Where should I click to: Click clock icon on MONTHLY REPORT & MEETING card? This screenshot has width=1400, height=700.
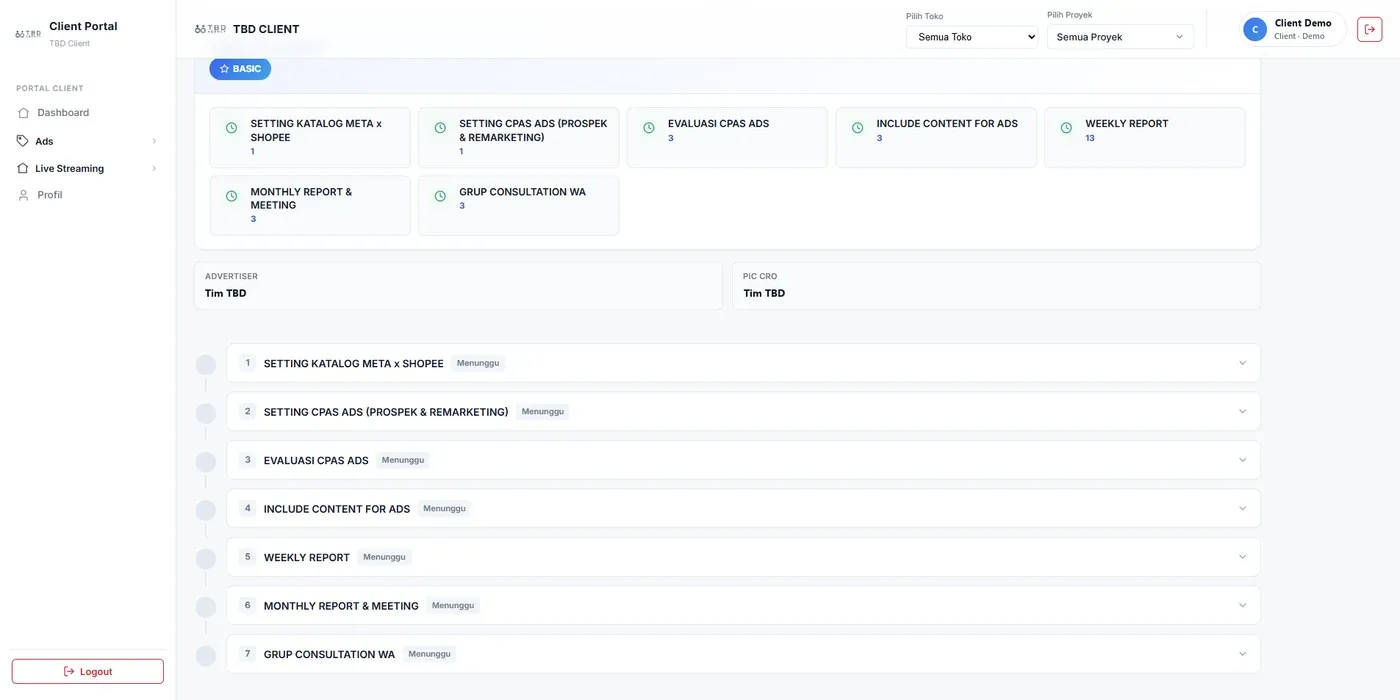click(231, 196)
